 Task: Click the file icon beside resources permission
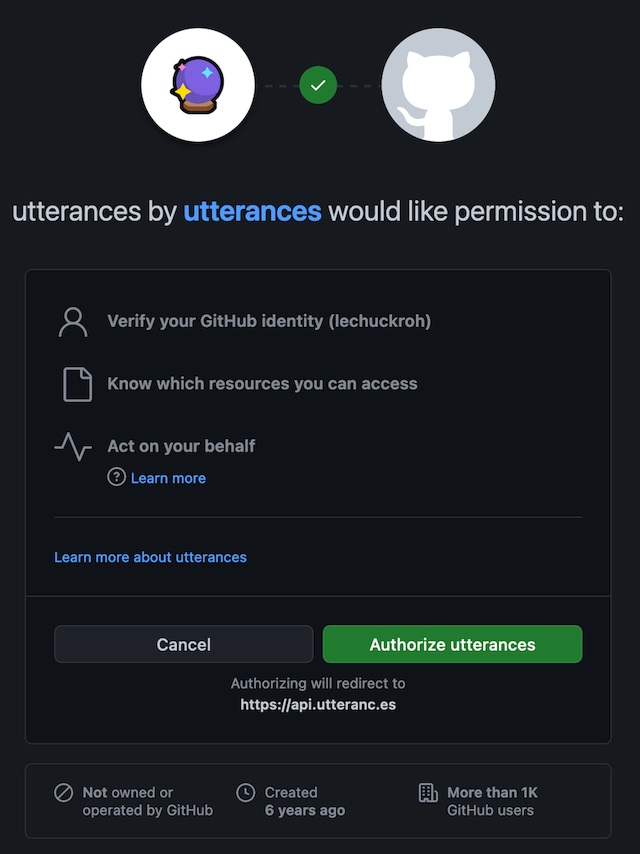[77, 384]
